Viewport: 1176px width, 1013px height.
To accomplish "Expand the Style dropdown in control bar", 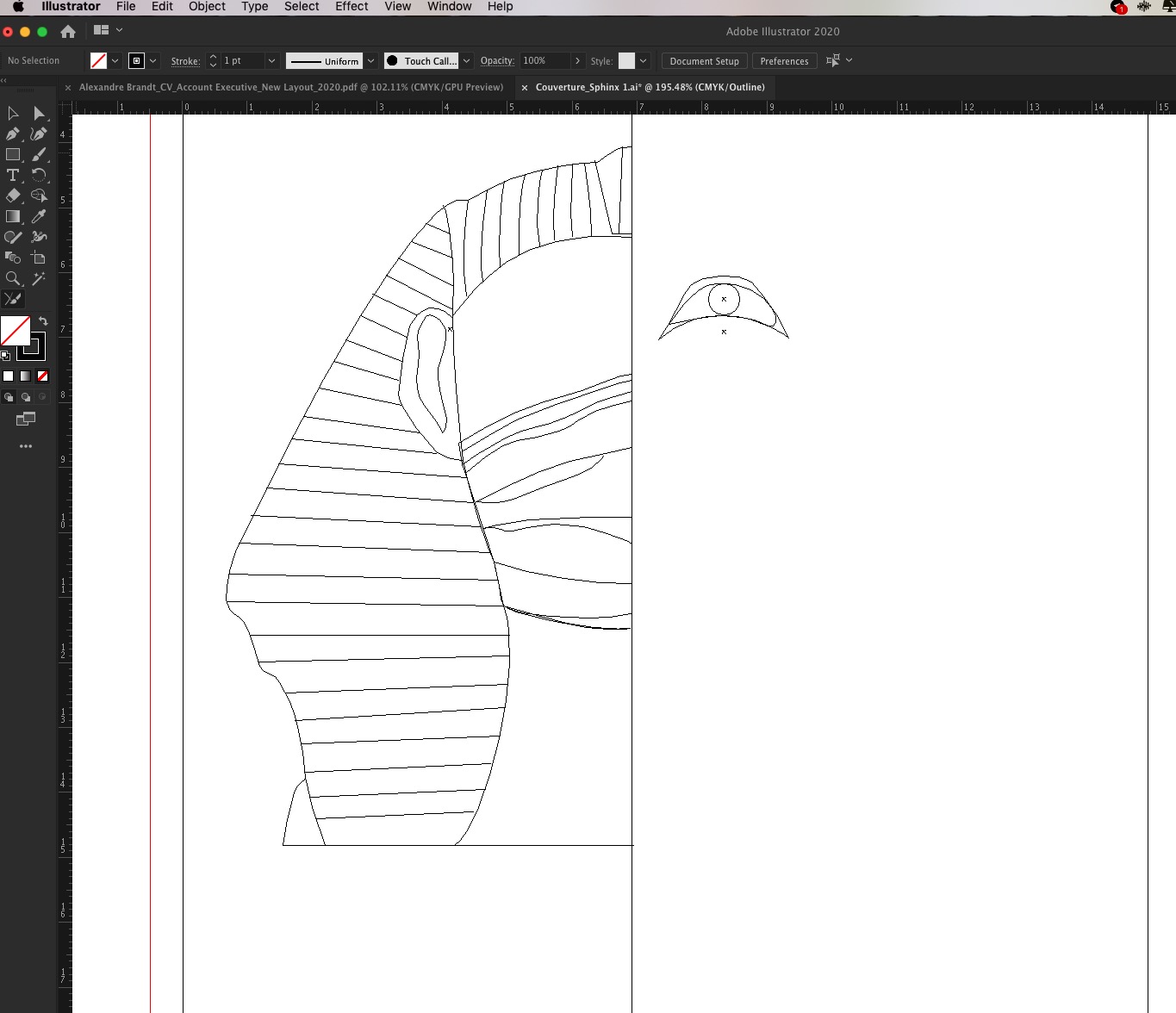I will tap(643, 60).
